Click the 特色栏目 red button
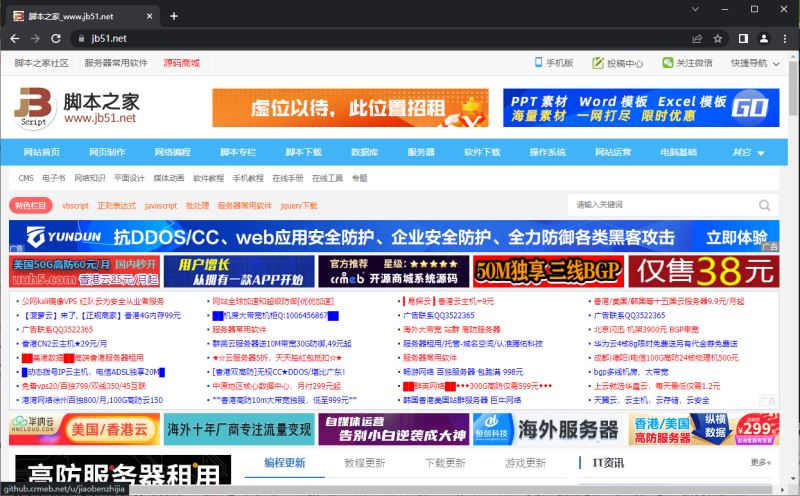800x496 pixels. [31, 206]
